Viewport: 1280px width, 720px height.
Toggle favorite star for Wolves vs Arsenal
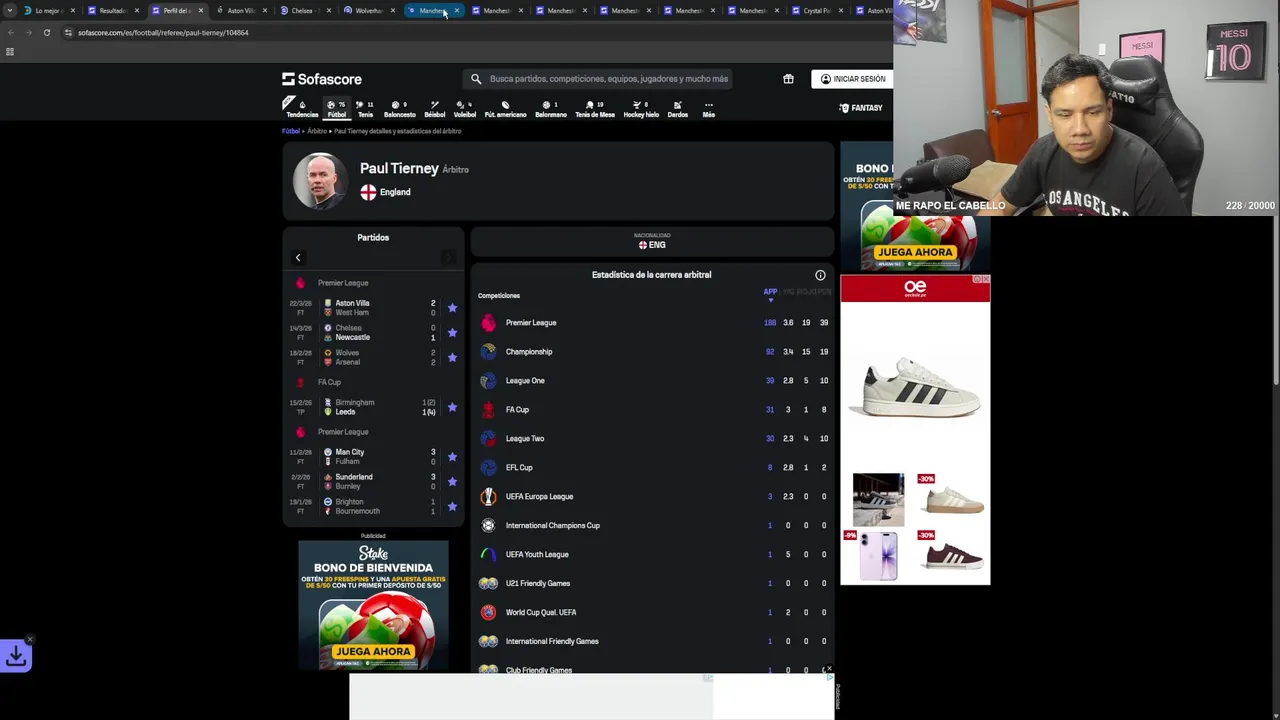click(x=452, y=357)
